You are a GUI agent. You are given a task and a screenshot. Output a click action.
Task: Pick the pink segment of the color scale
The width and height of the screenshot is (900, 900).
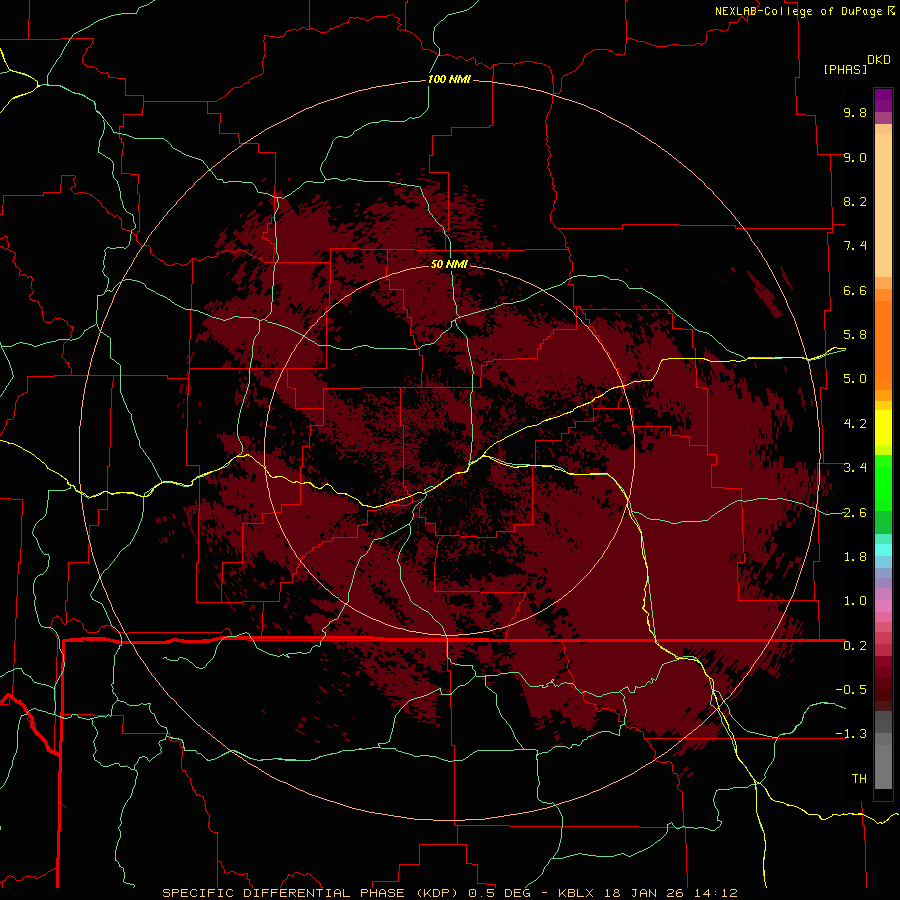[x=883, y=606]
